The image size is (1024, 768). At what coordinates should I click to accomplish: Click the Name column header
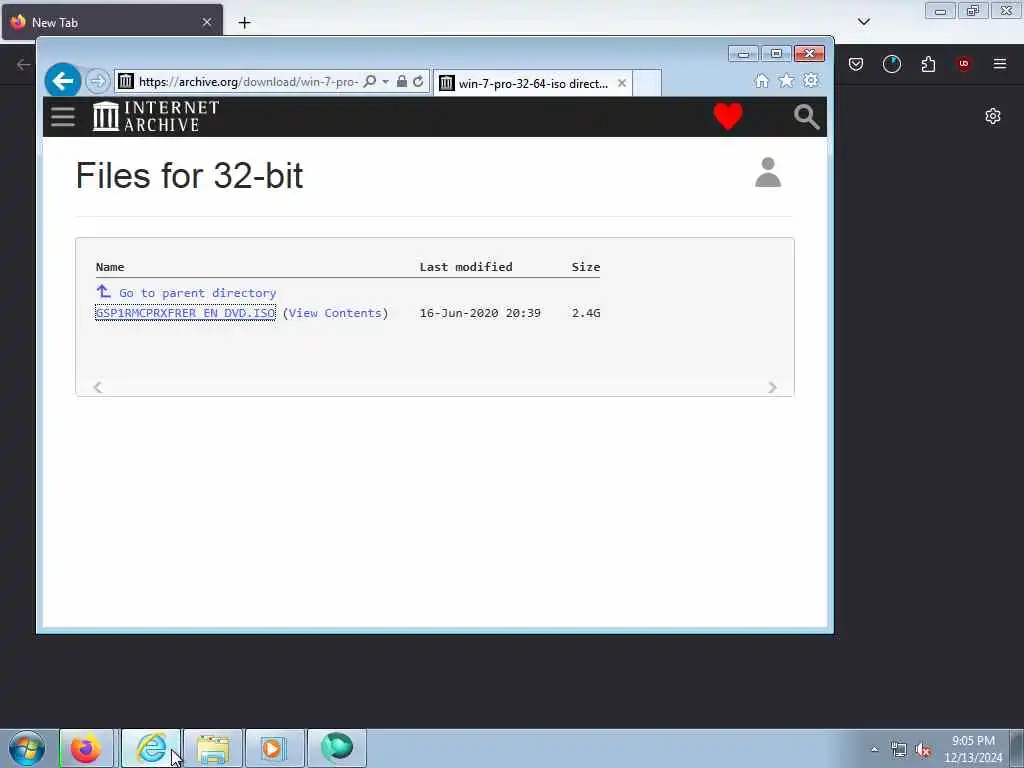pos(110,266)
